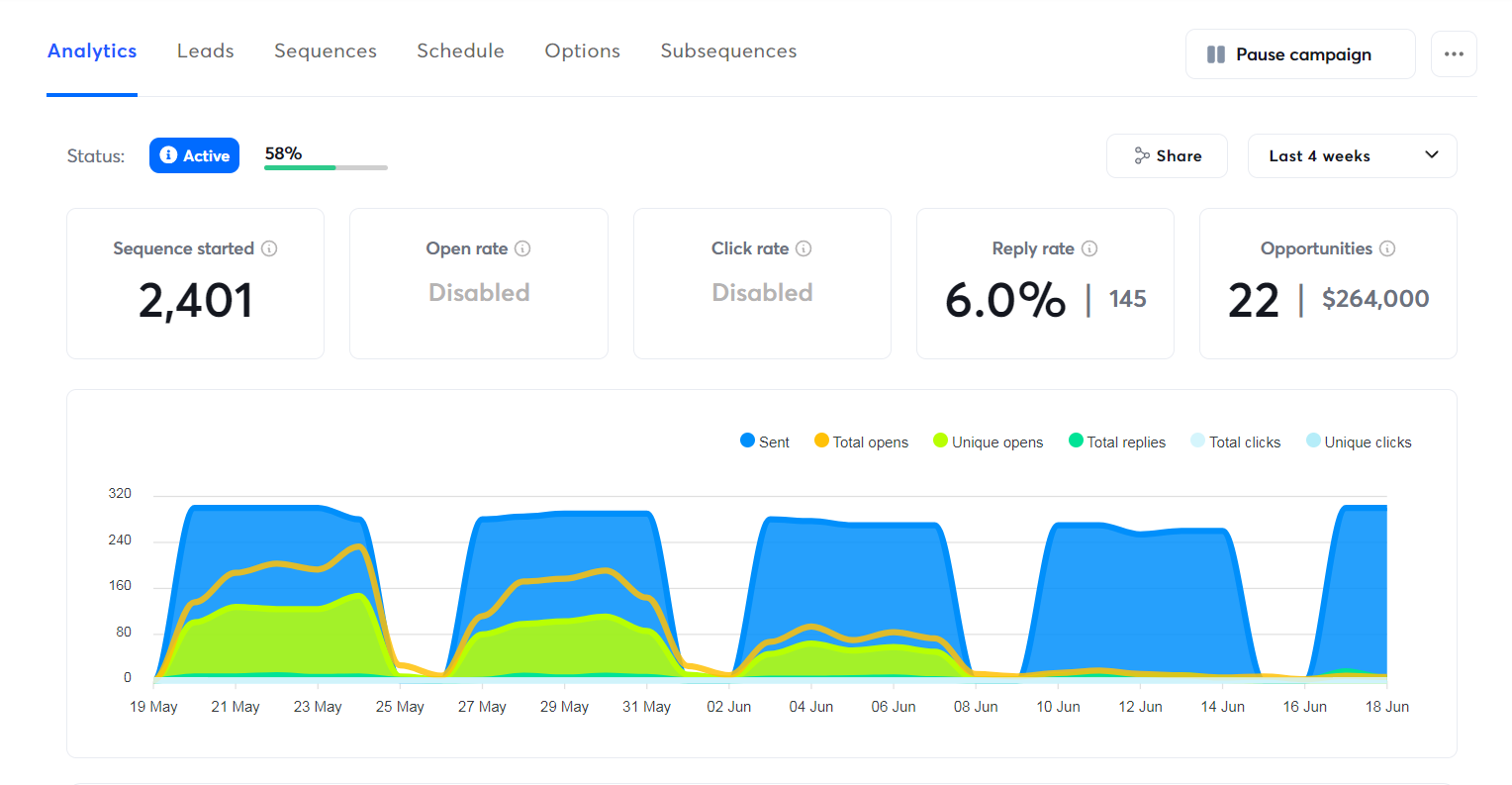The image size is (1512, 785).
Task: Open the ellipsis options menu
Action: click(x=1453, y=53)
